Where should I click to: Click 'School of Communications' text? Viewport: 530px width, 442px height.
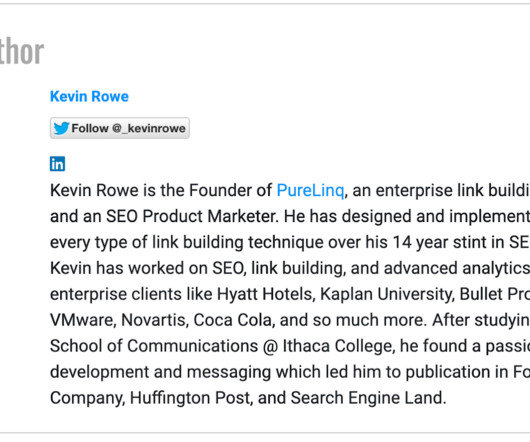click(154, 346)
